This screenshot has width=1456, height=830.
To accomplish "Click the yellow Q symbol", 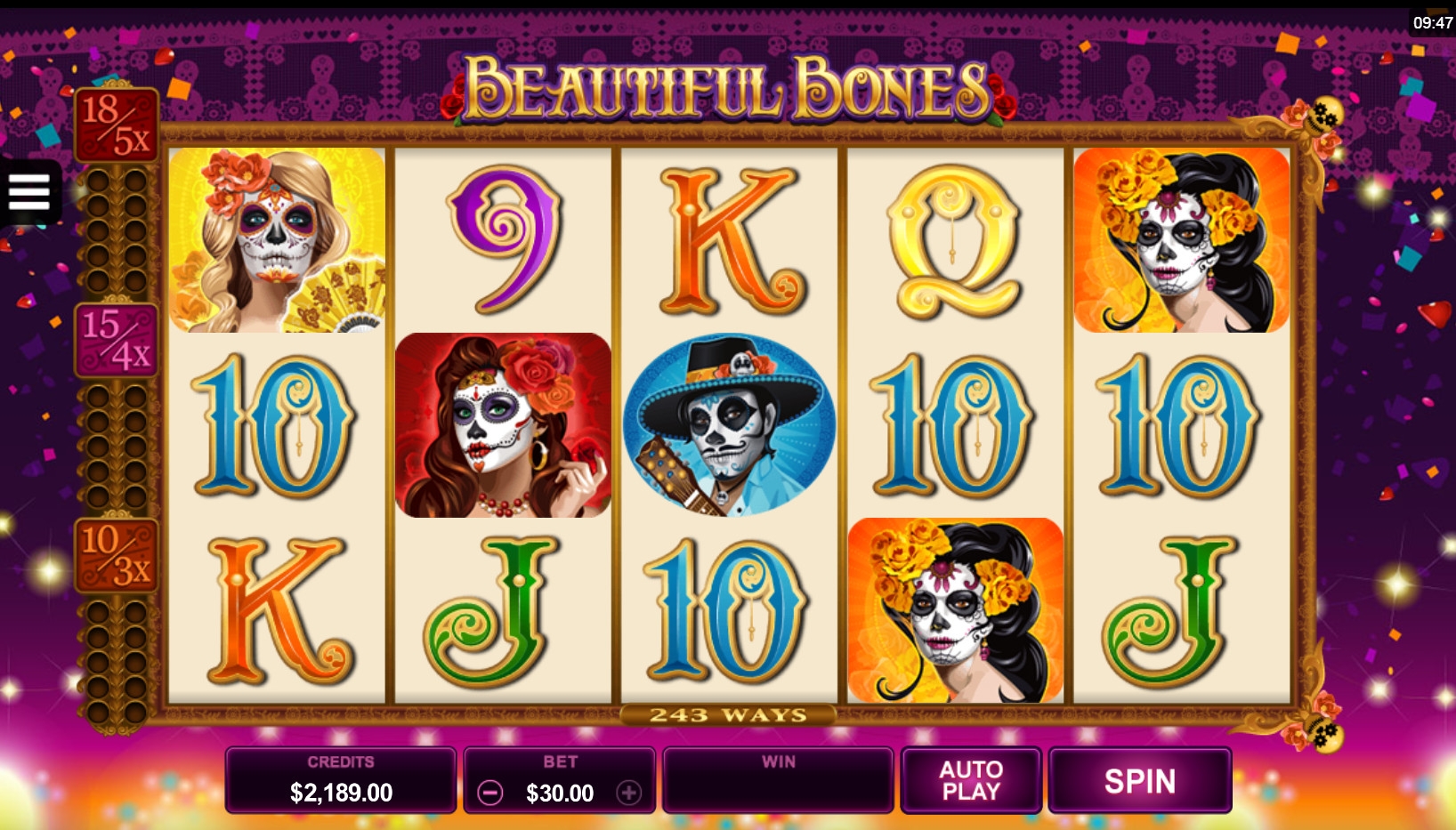I will [955, 242].
